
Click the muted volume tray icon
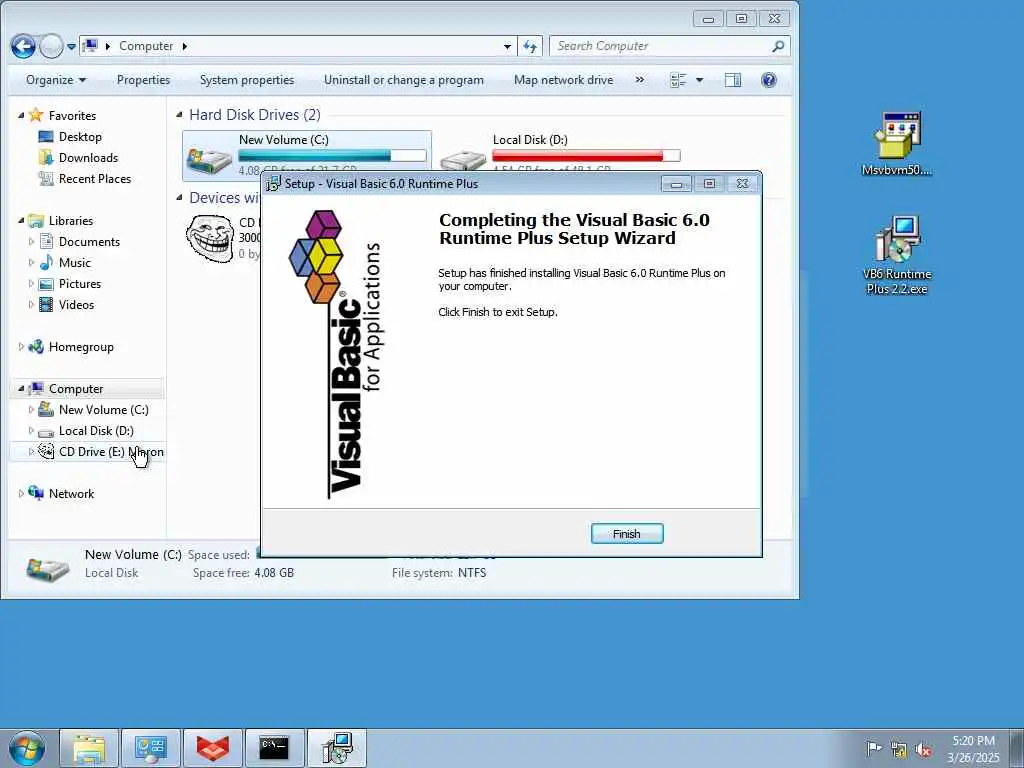(x=923, y=750)
